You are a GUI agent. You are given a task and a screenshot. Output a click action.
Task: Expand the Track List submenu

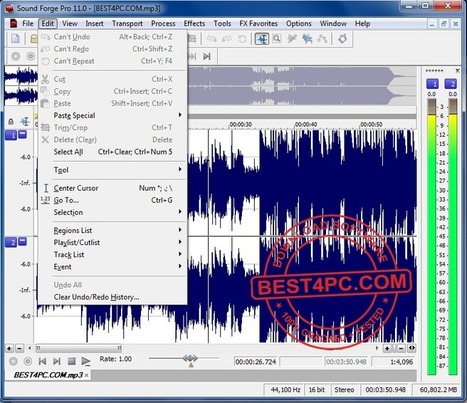[113, 255]
